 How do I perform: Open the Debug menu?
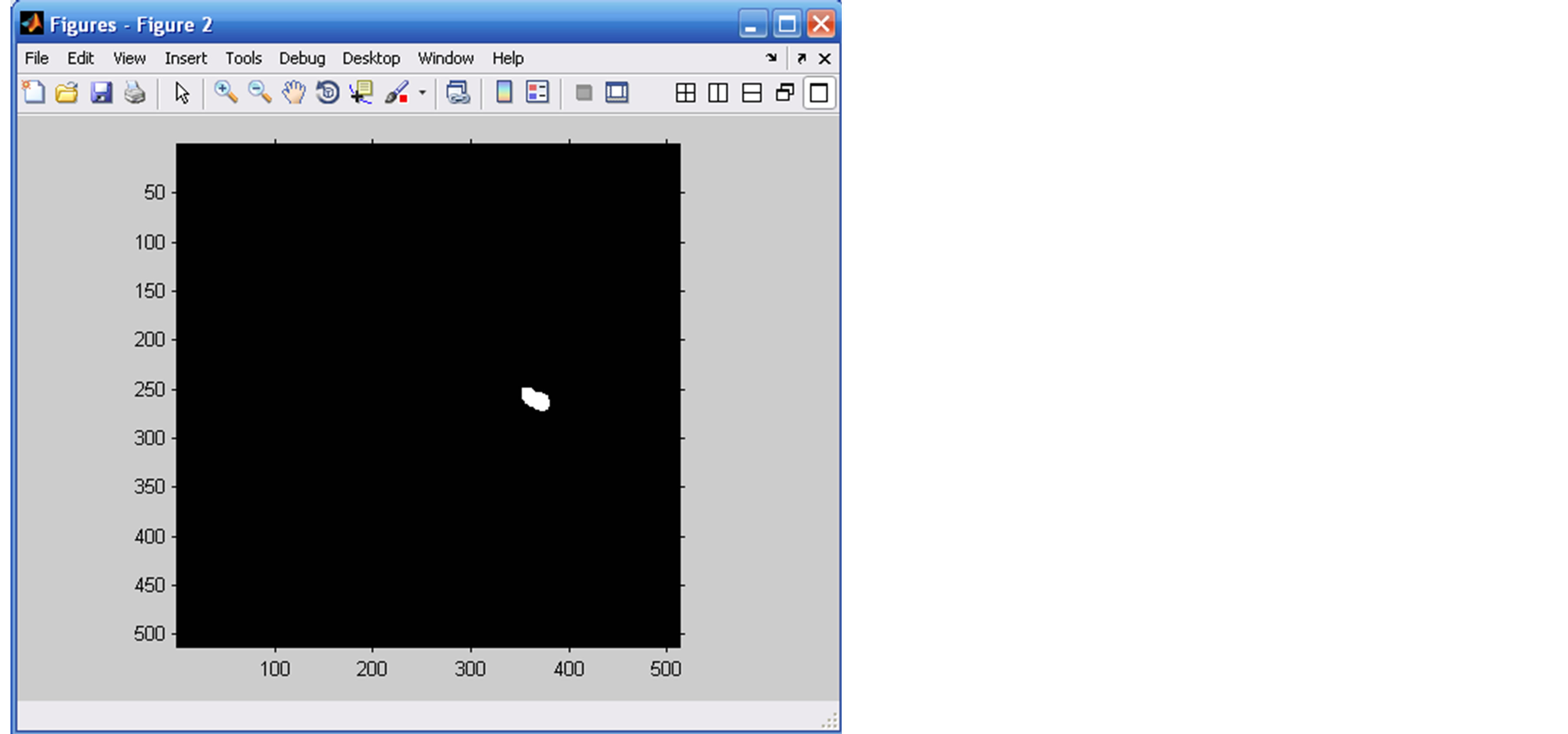coord(302,59)
